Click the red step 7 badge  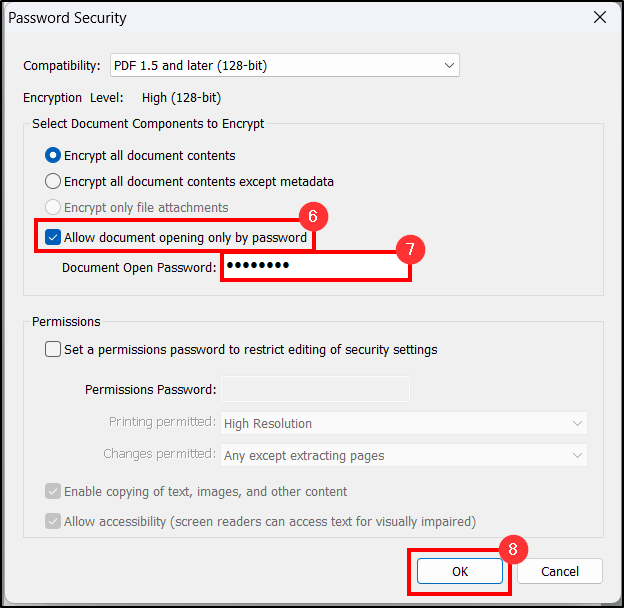[x=410, y=250]
